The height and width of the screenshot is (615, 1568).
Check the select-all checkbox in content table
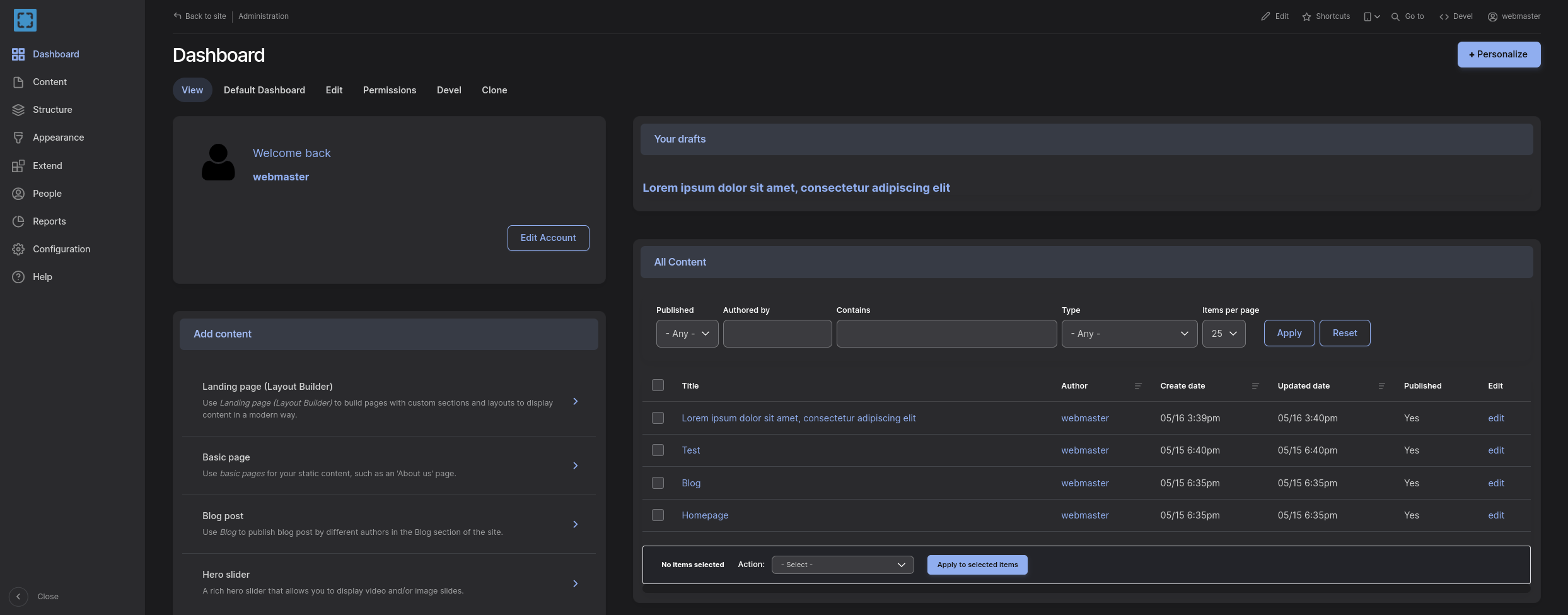(x=658, y=385)
